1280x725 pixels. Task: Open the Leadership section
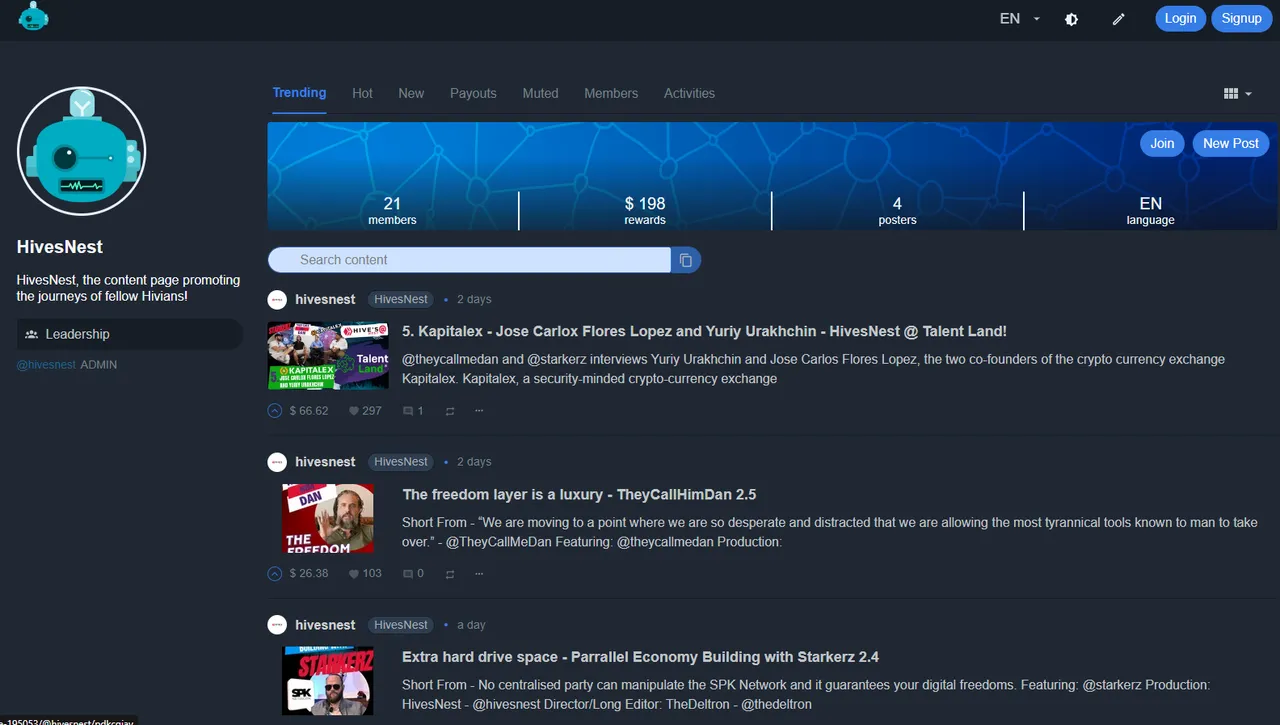129,334
